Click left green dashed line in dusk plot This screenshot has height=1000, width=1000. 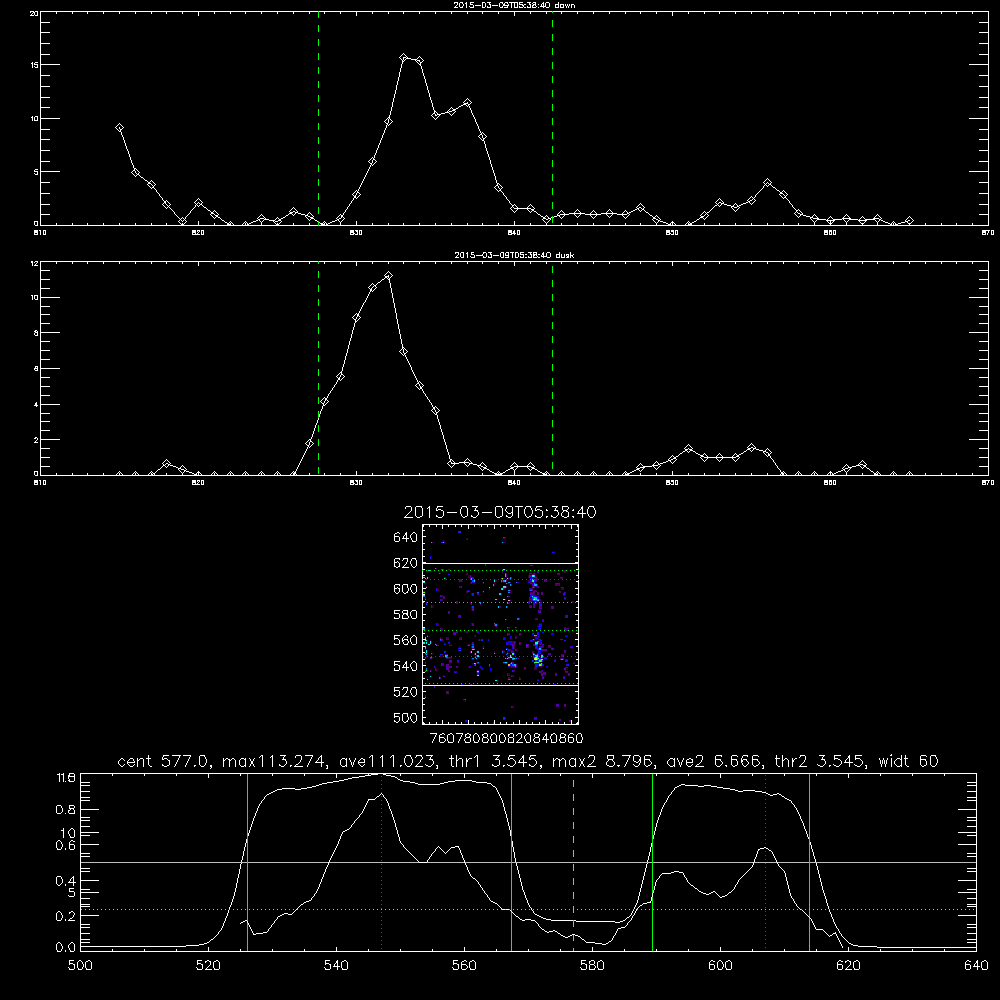click(x=318, y=368)
